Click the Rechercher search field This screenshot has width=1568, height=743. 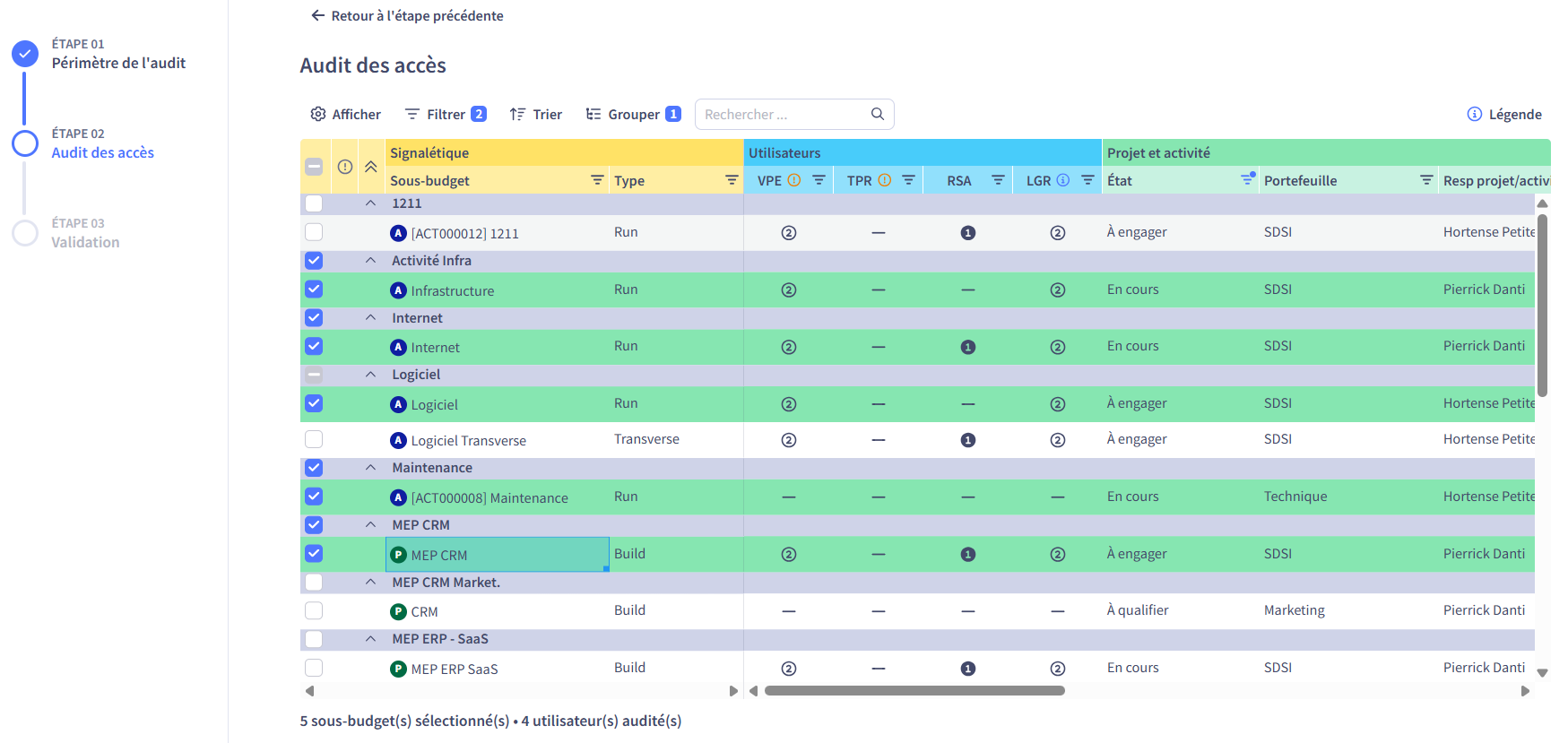[794, 114]
